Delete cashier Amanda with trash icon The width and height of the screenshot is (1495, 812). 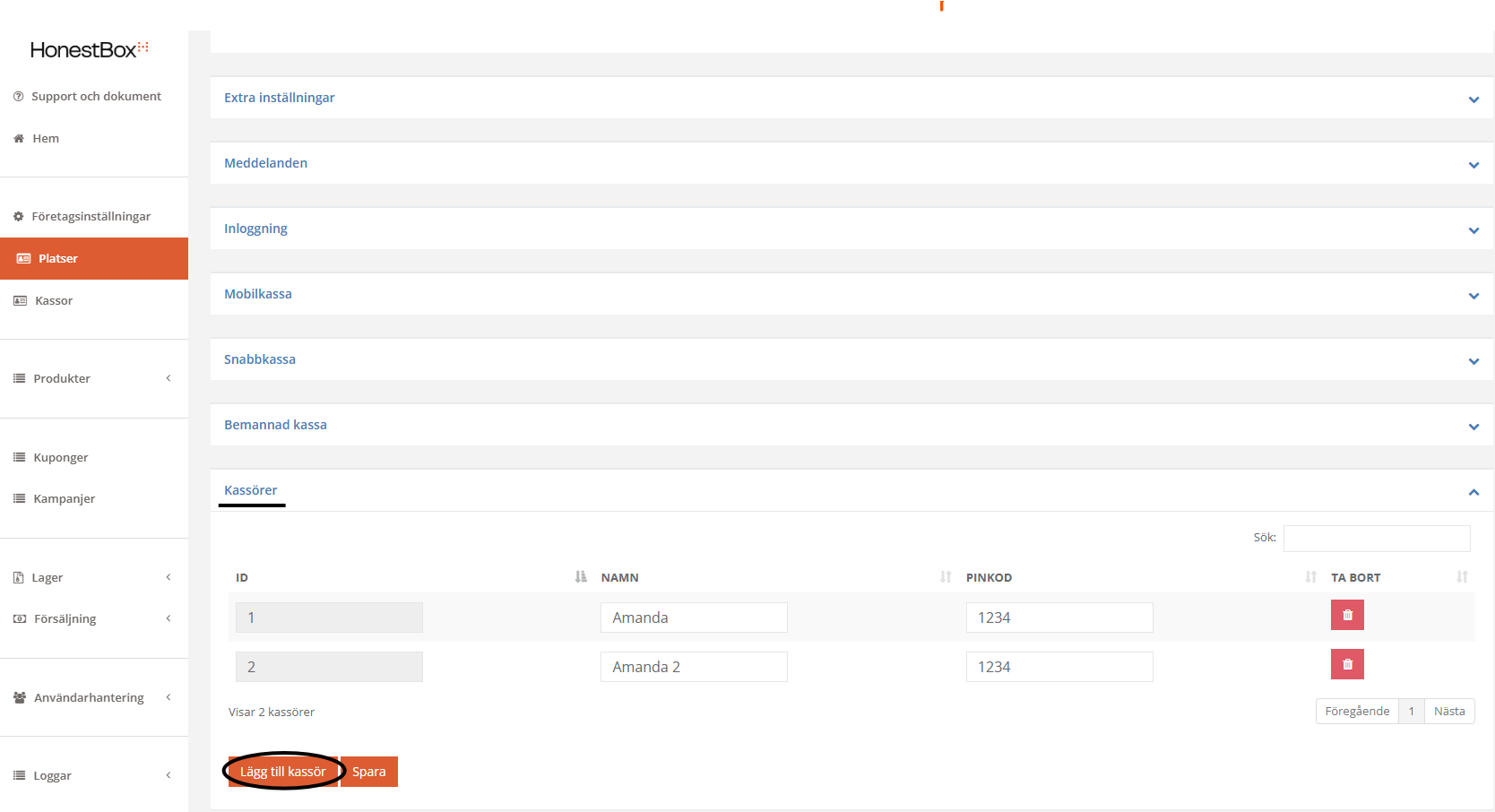1346,616
